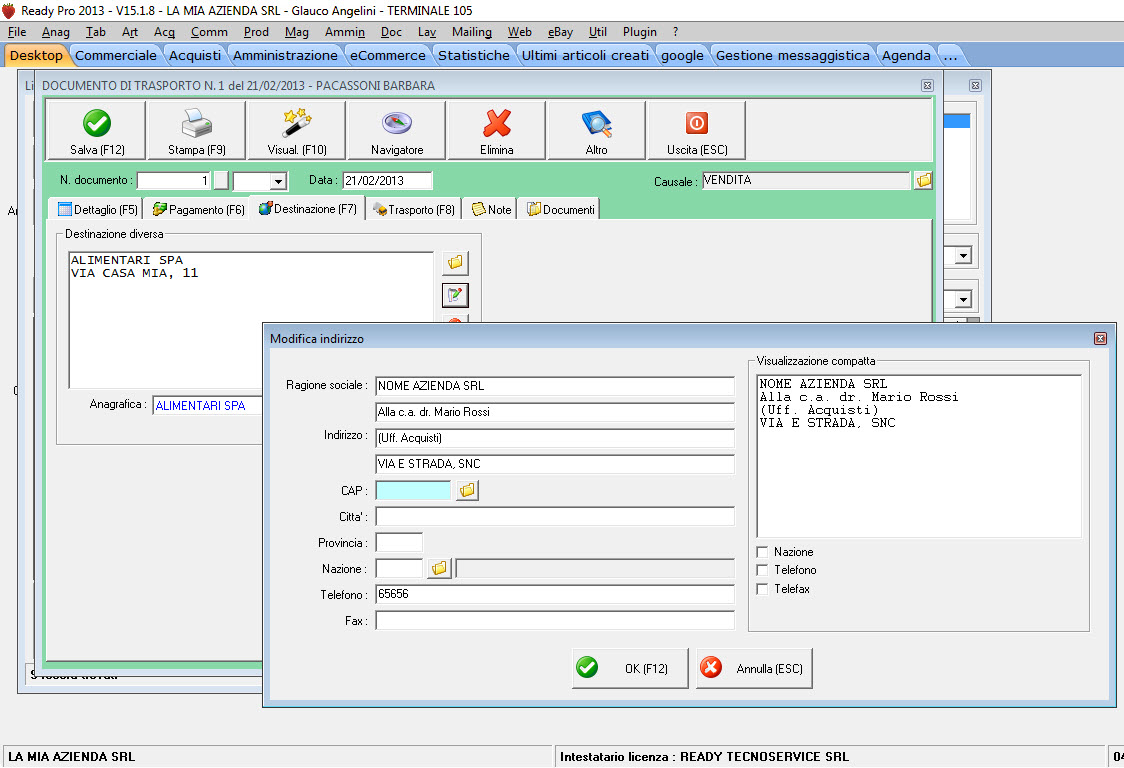
Task: Enable the Nazione checkbox
Action: pos(763,552)
